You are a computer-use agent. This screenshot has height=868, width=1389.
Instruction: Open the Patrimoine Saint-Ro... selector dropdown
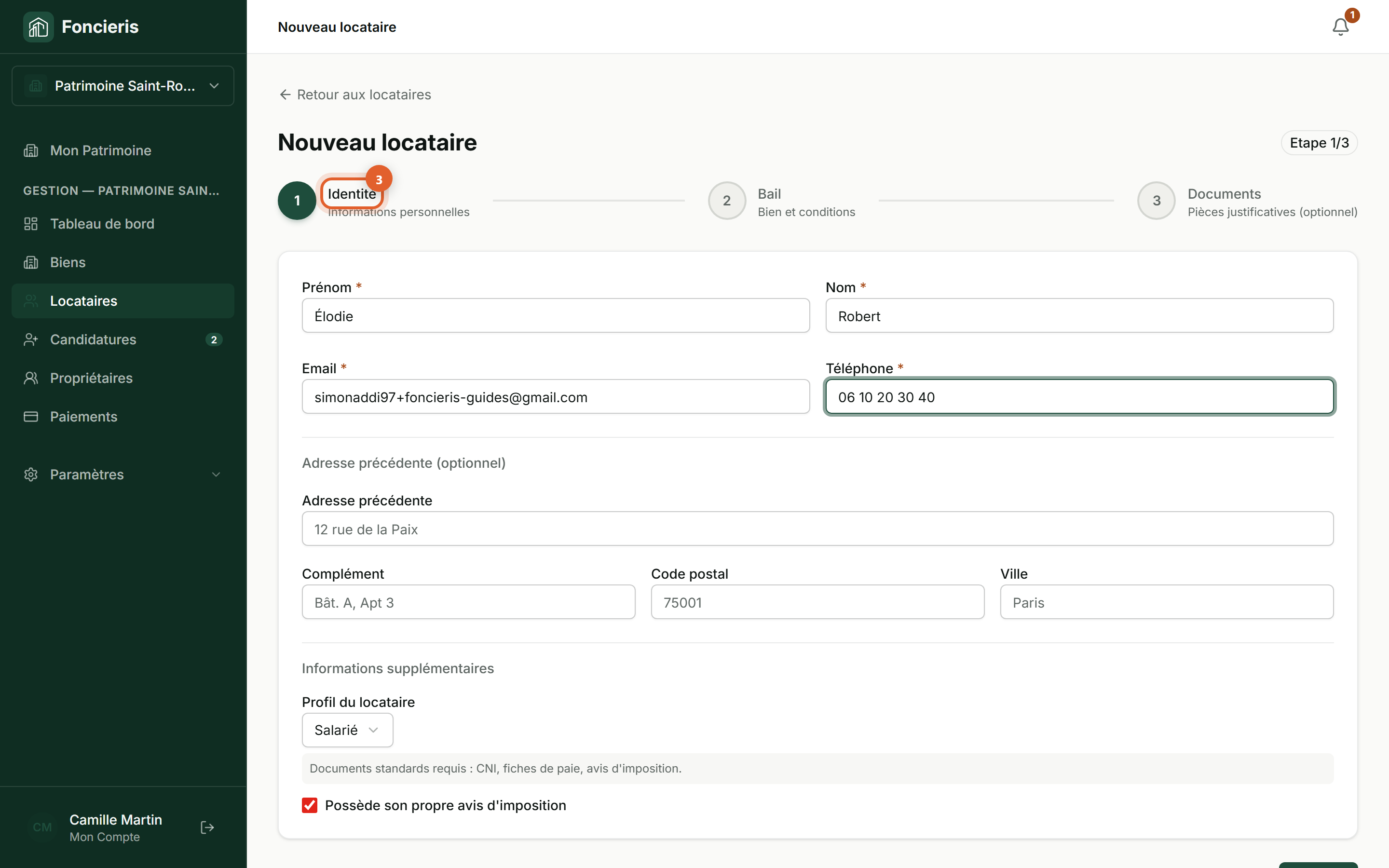click(123, 86)
